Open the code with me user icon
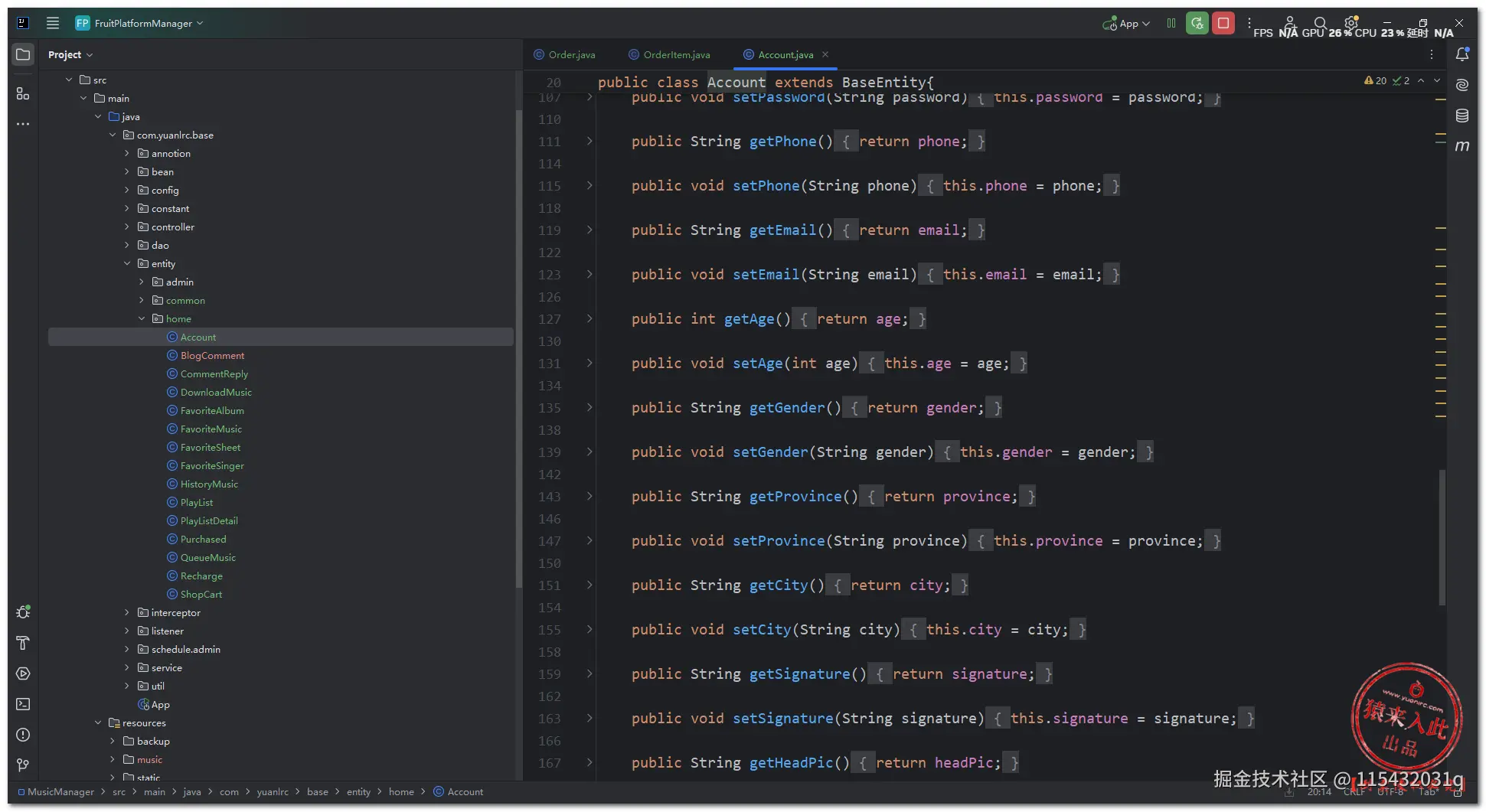The width and height of the screenshot is (1486, 812). point(1290,23)
